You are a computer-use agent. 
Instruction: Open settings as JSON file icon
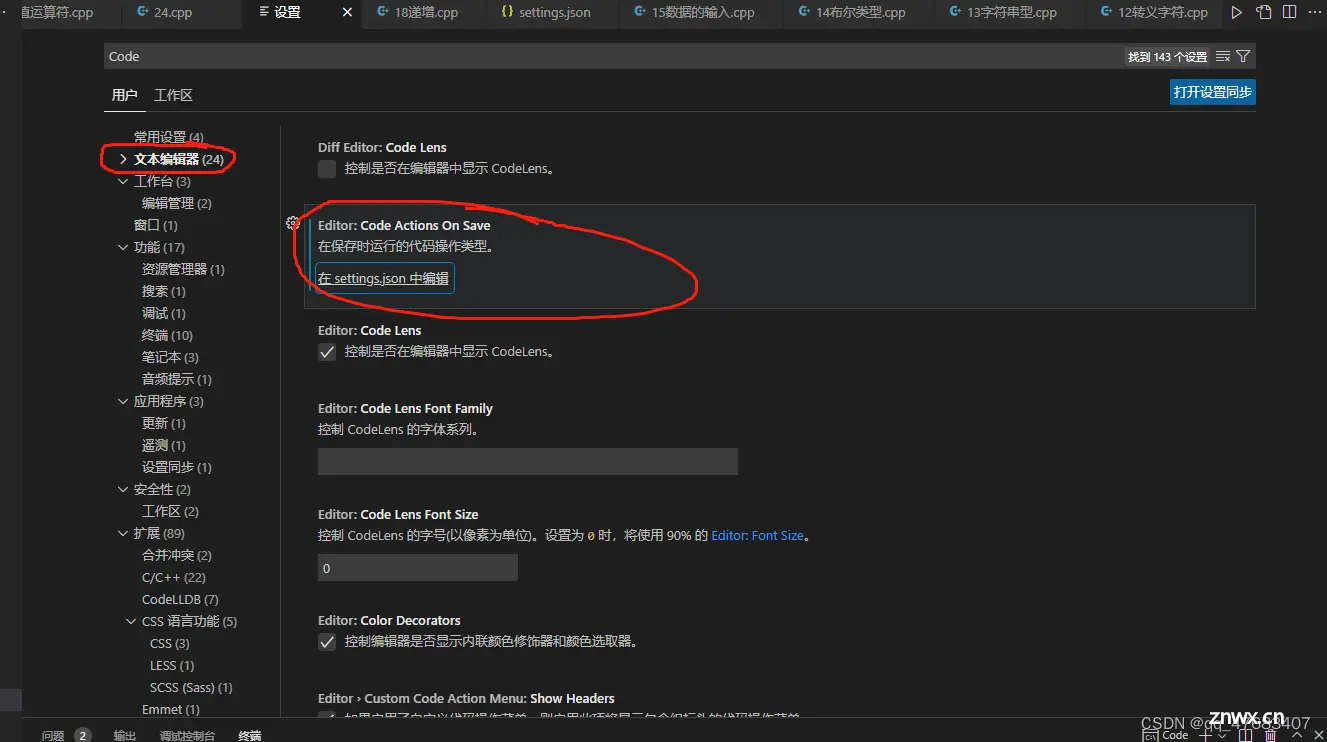(x=1264, y=13)
